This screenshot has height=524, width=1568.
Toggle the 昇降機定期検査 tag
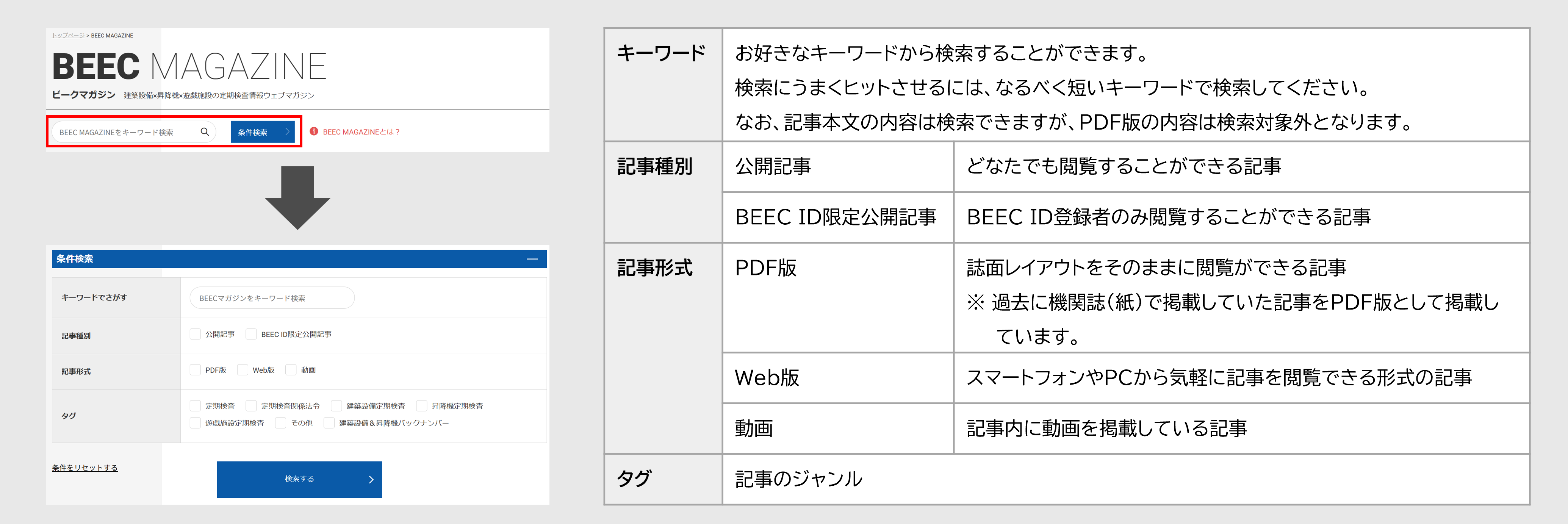(x=421, y=406)
